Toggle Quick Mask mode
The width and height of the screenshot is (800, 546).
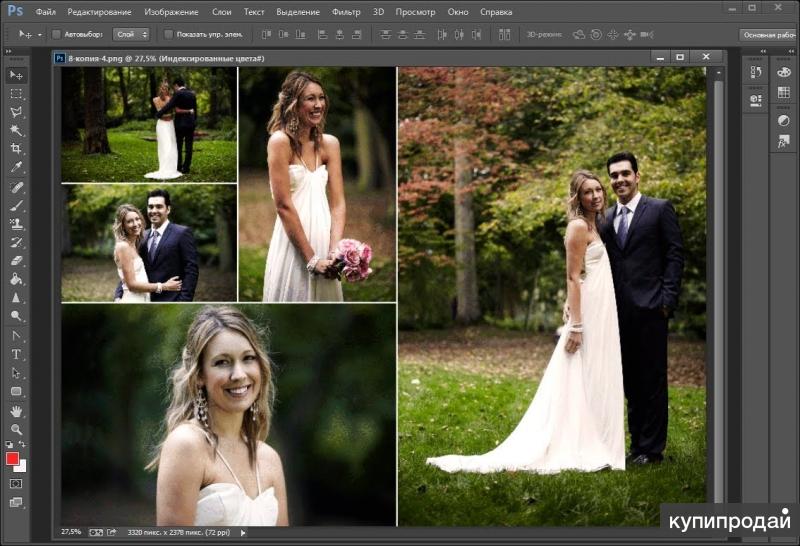click(16, 483)
